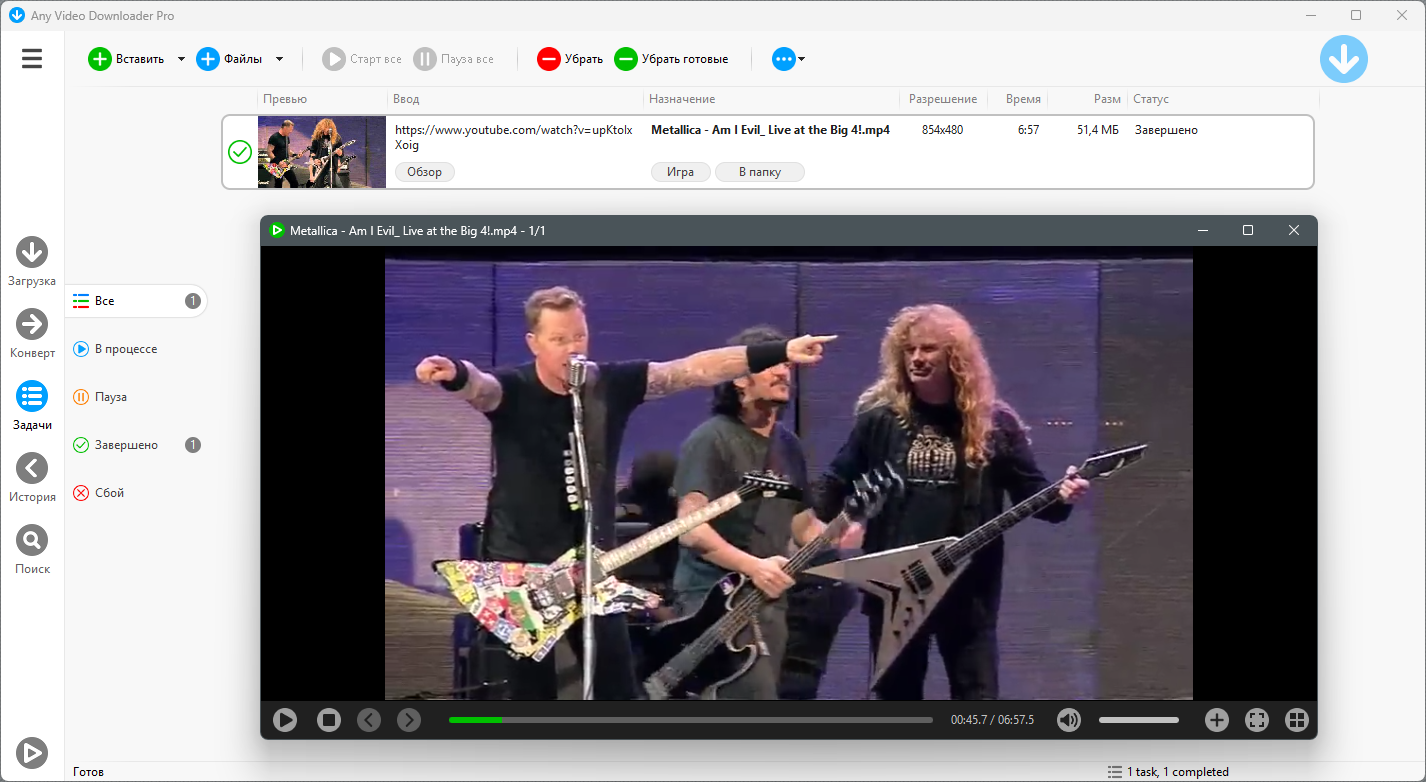Click the Старт все button

(362, 59)
